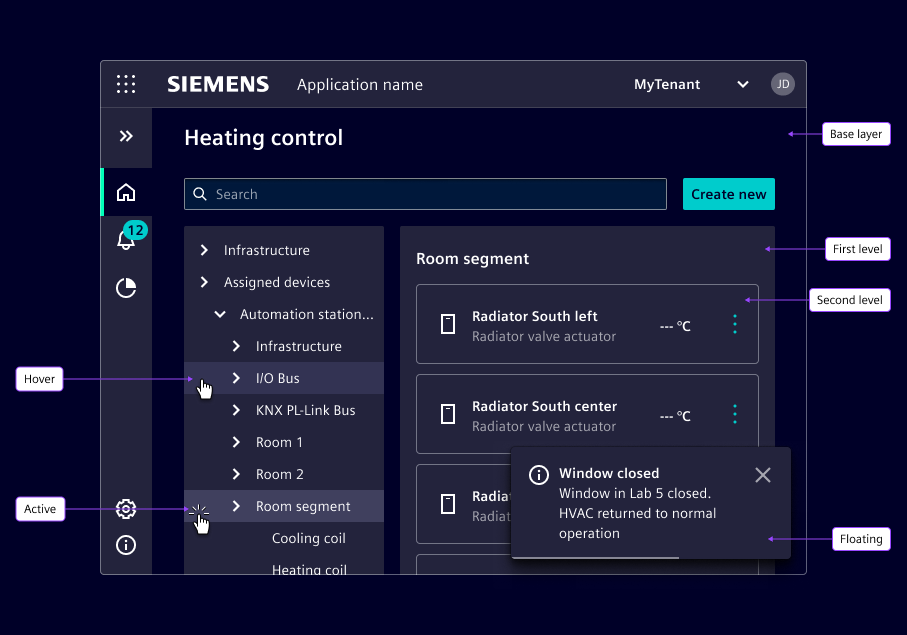Collapse the Automation station tree node
Screen dimensions: 907x635
tap(220, 314)
